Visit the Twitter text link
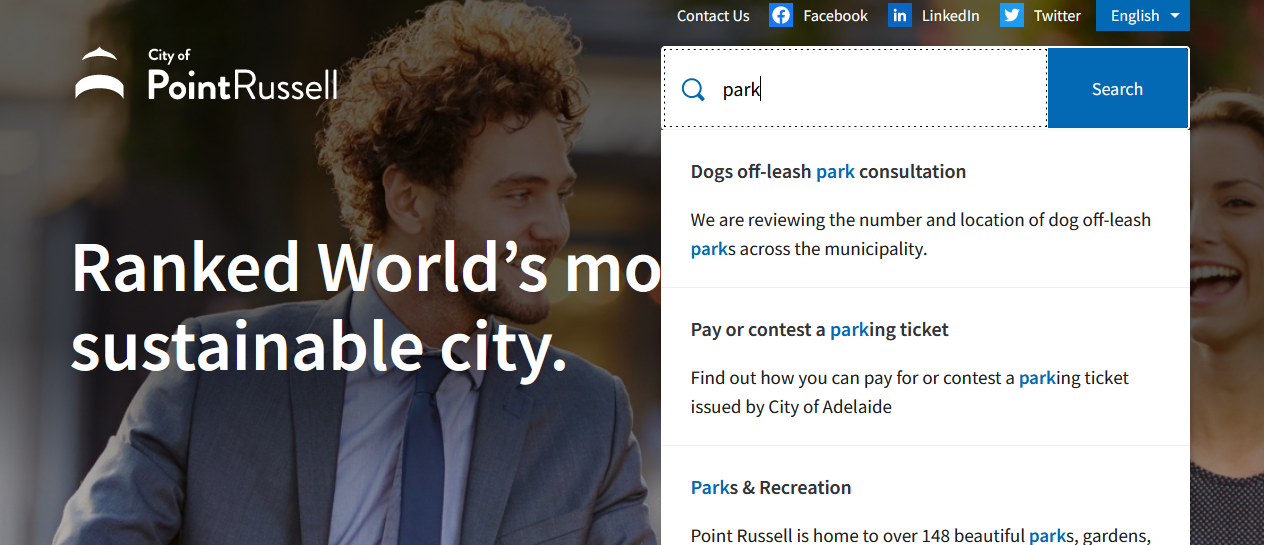 click(x=1057, y=16)
